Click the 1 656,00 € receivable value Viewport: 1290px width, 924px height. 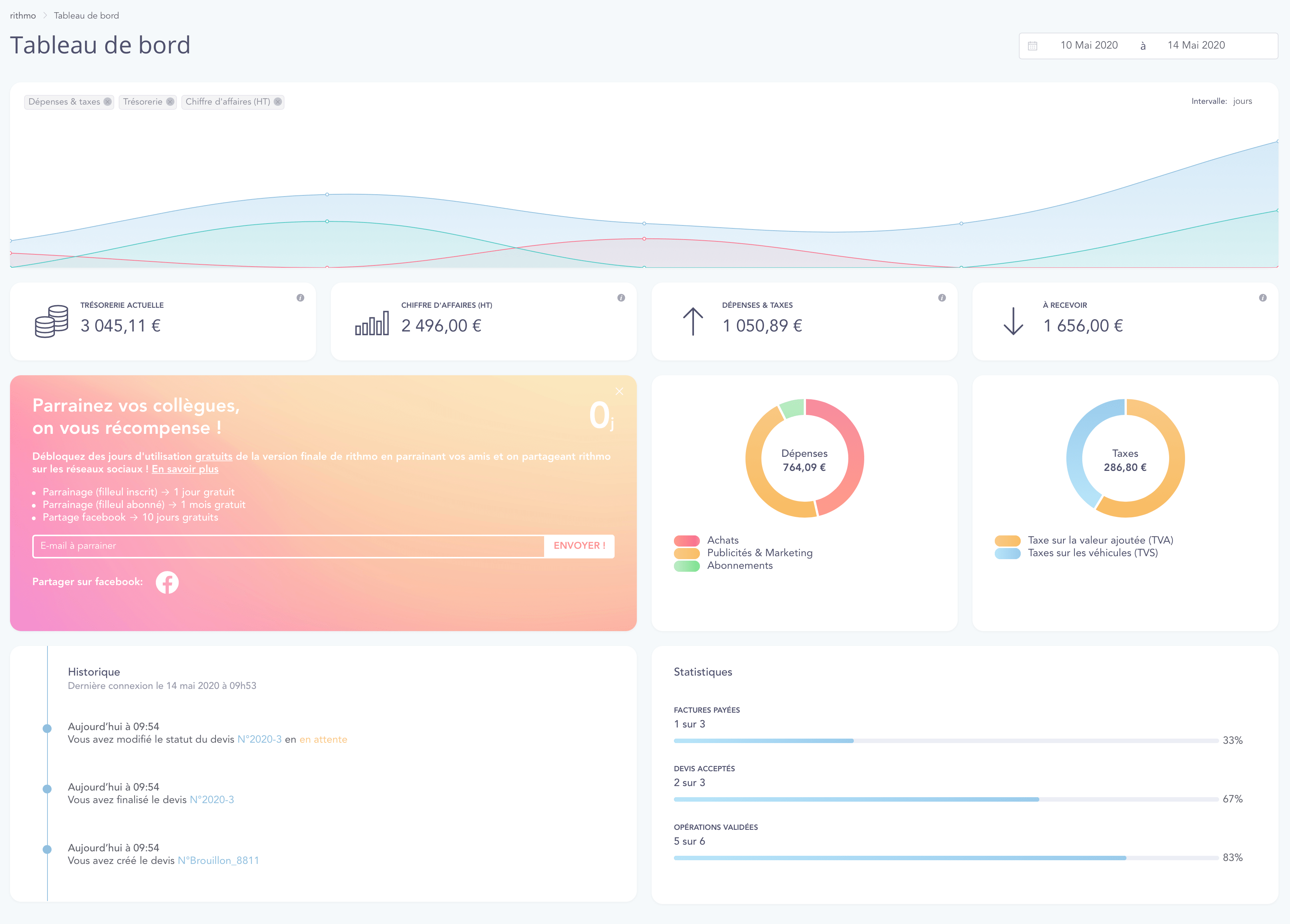[1083, 326]
